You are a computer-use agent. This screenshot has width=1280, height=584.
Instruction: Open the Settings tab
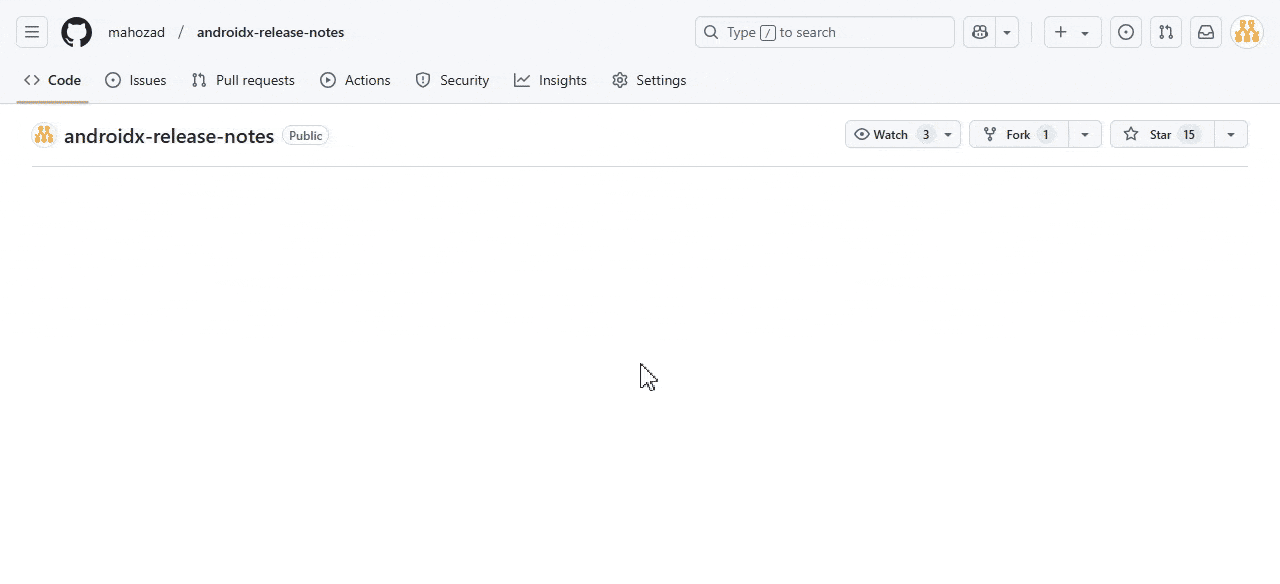(649, 80)
